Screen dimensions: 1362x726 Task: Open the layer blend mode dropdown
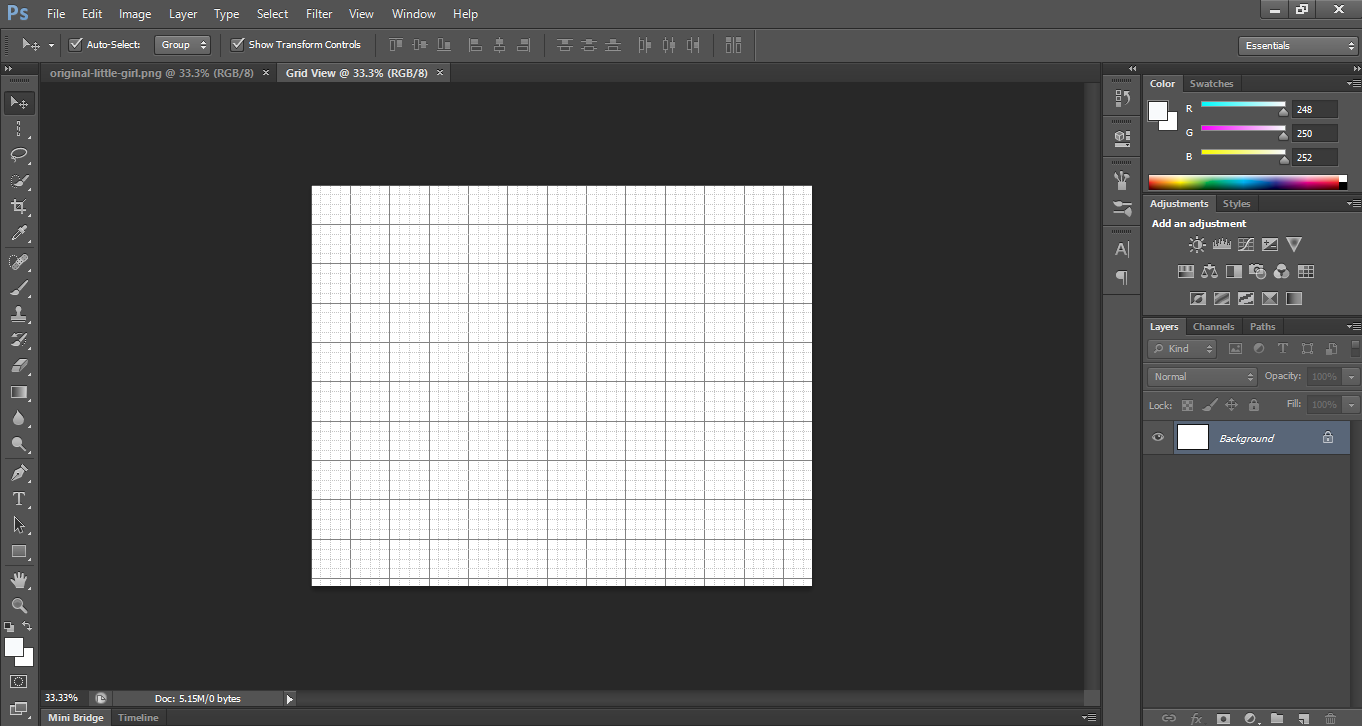[1201, 376]
